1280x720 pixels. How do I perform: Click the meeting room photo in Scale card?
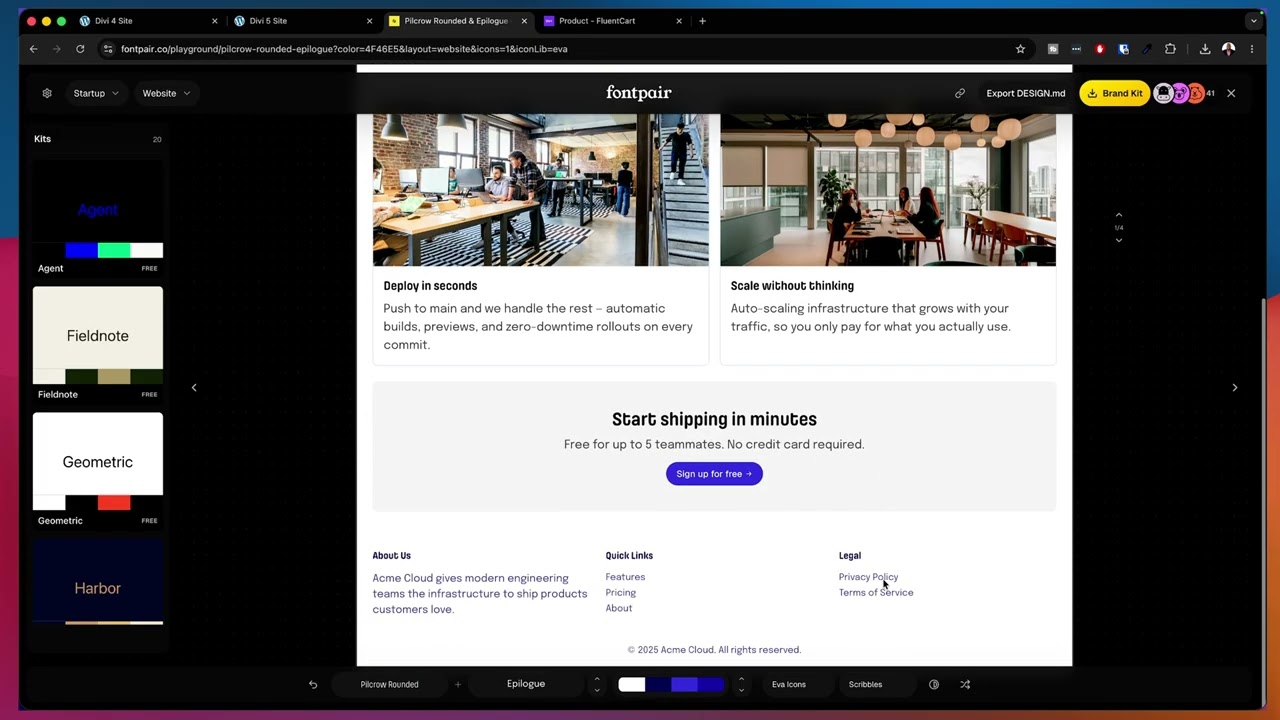888,190
